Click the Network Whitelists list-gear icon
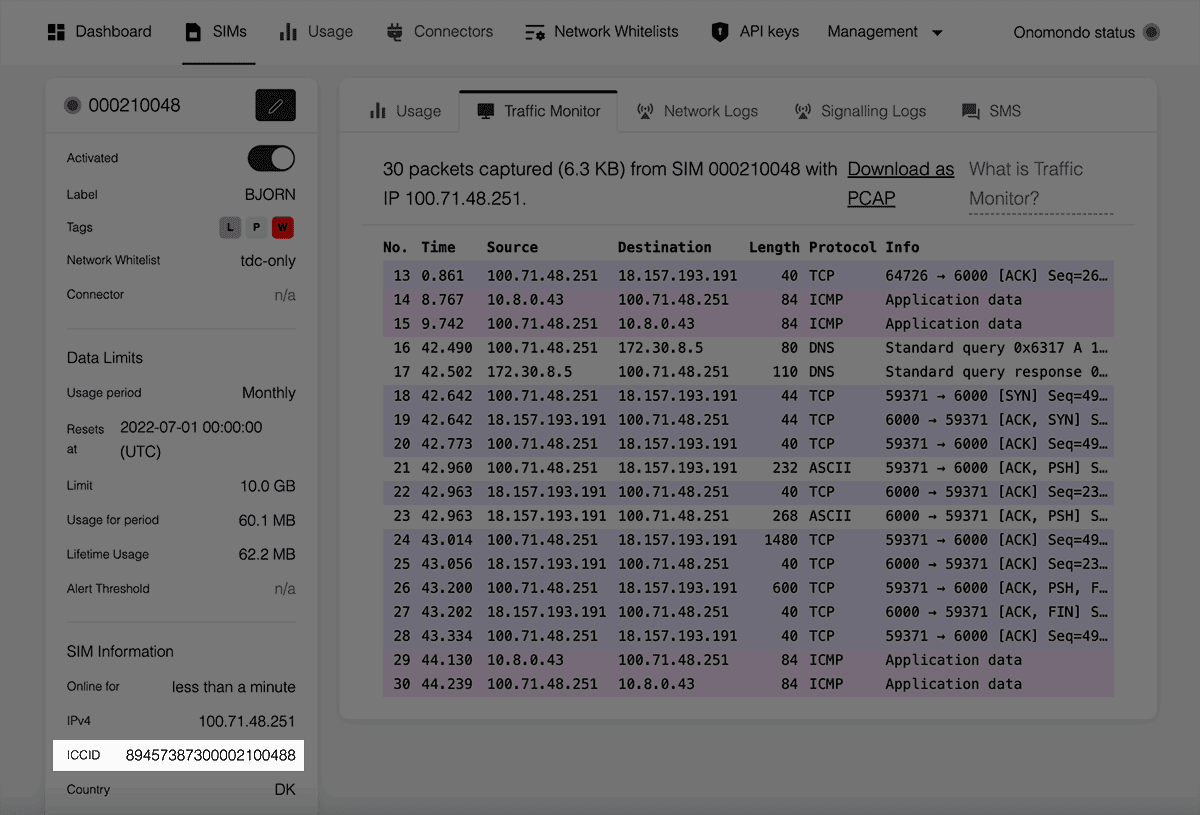 coord(535,32)
